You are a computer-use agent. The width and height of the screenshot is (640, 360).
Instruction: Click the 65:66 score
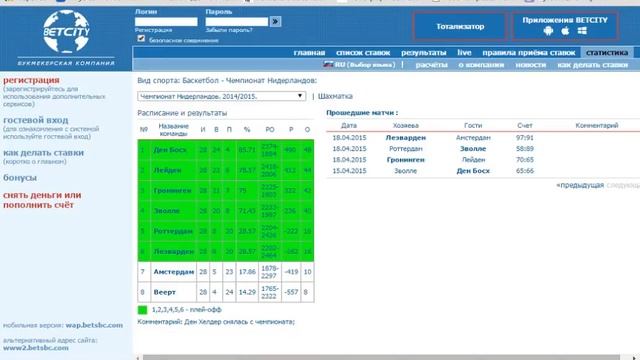[x=524, y=171]
